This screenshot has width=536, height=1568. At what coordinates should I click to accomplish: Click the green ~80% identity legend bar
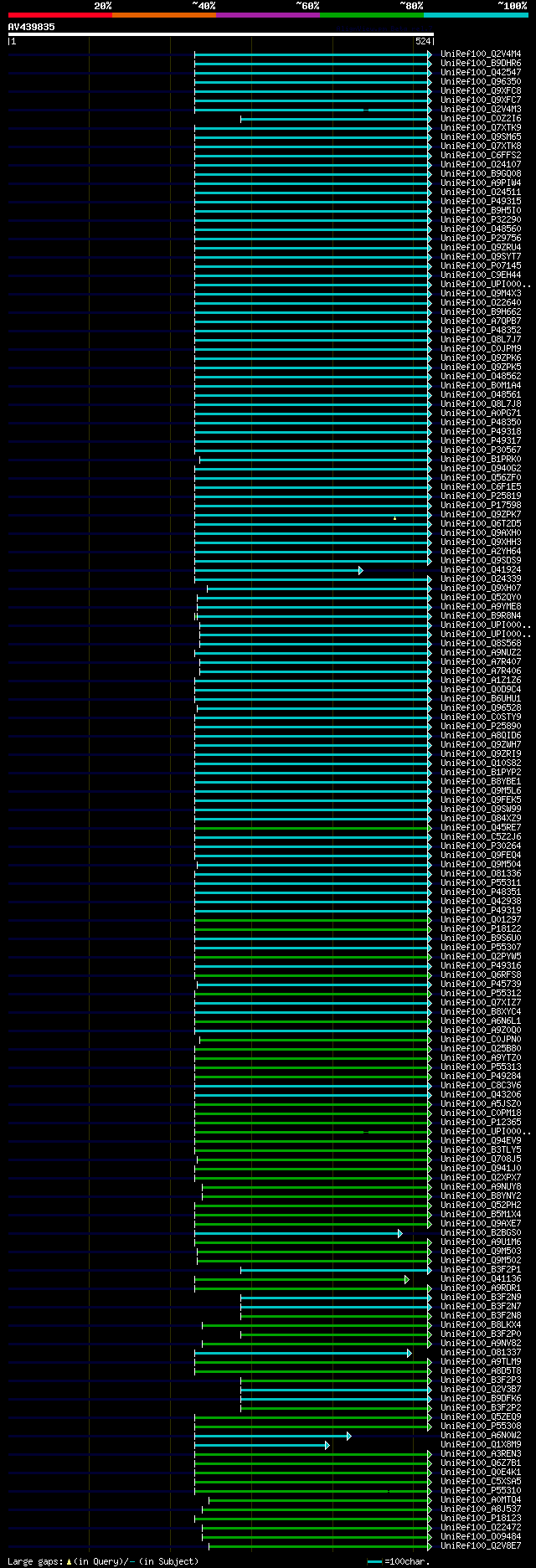point(372,14)
